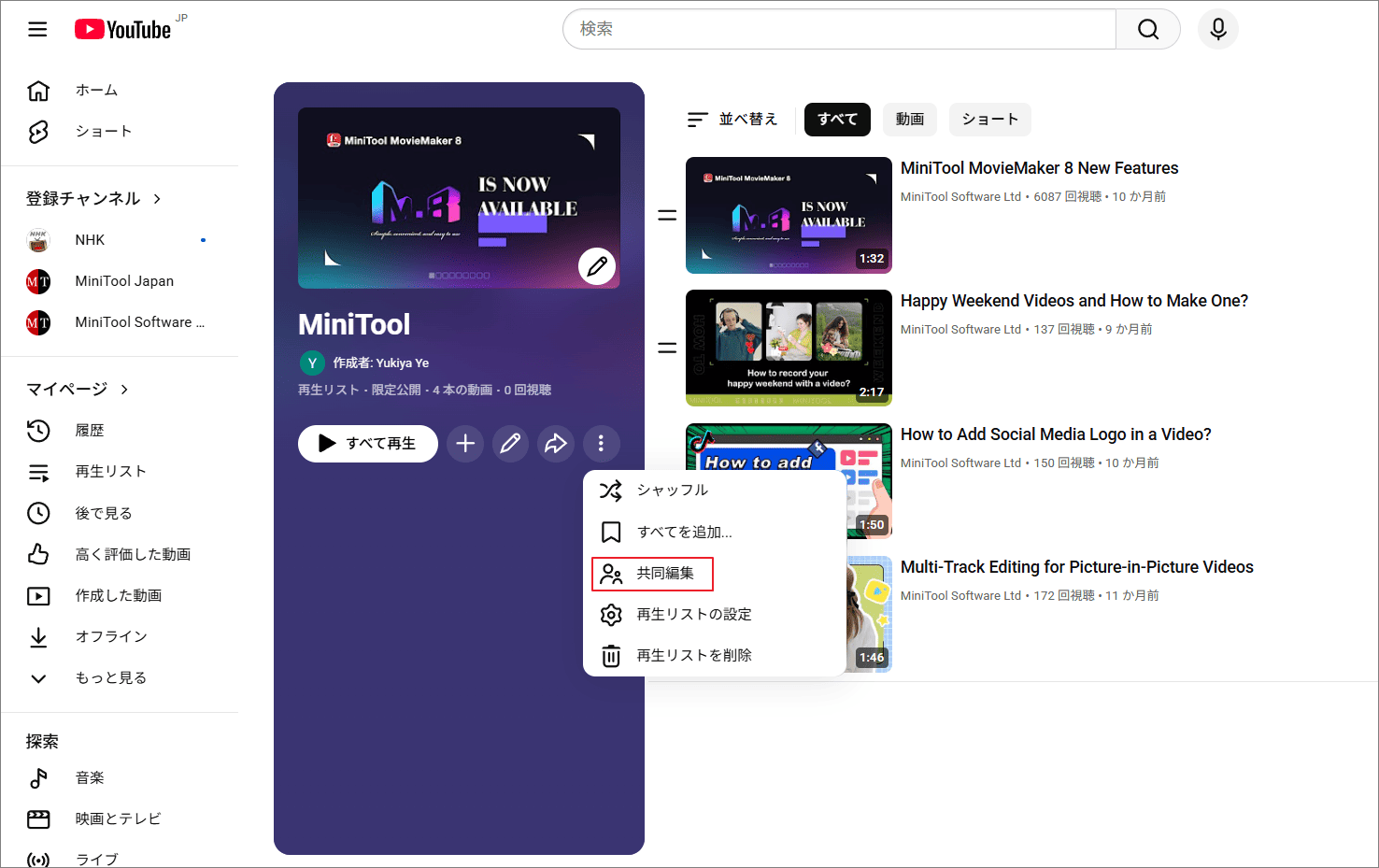Choose すべてを追加... menu option
1379x868 pixels.
pos(715,532)
